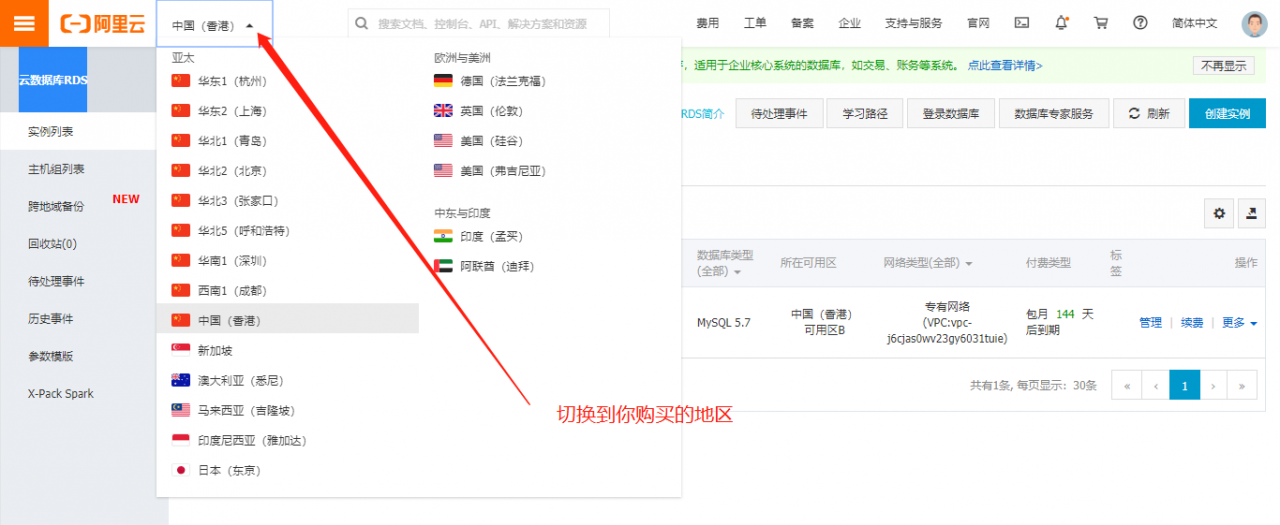Click the 刷新 refresh button
Viewport: 1280px width, 525px height.
(1148, 114)
